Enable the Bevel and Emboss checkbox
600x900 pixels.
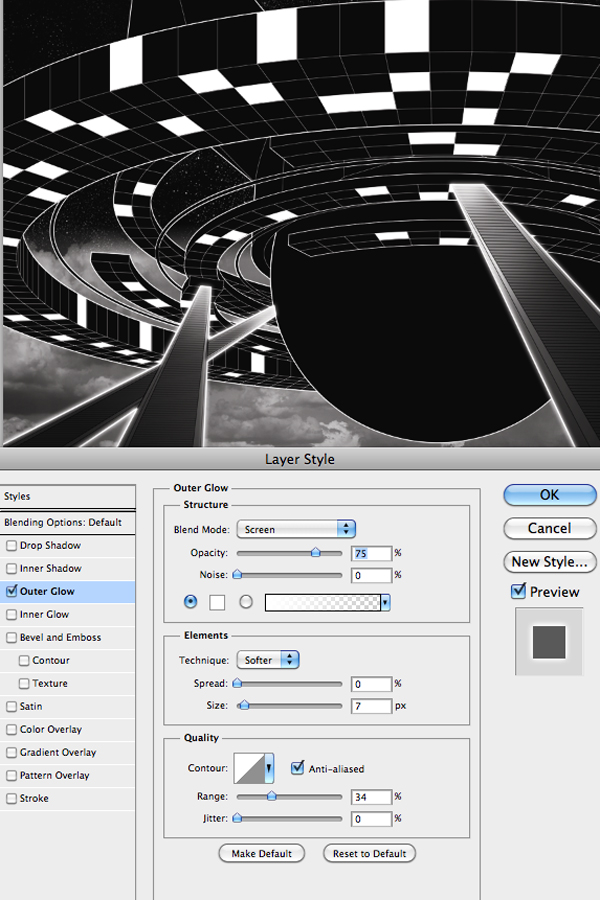11,637
